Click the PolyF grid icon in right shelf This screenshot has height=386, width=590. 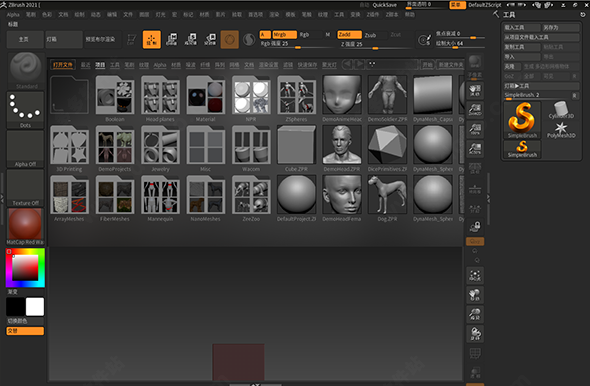(x=475, y=354)
